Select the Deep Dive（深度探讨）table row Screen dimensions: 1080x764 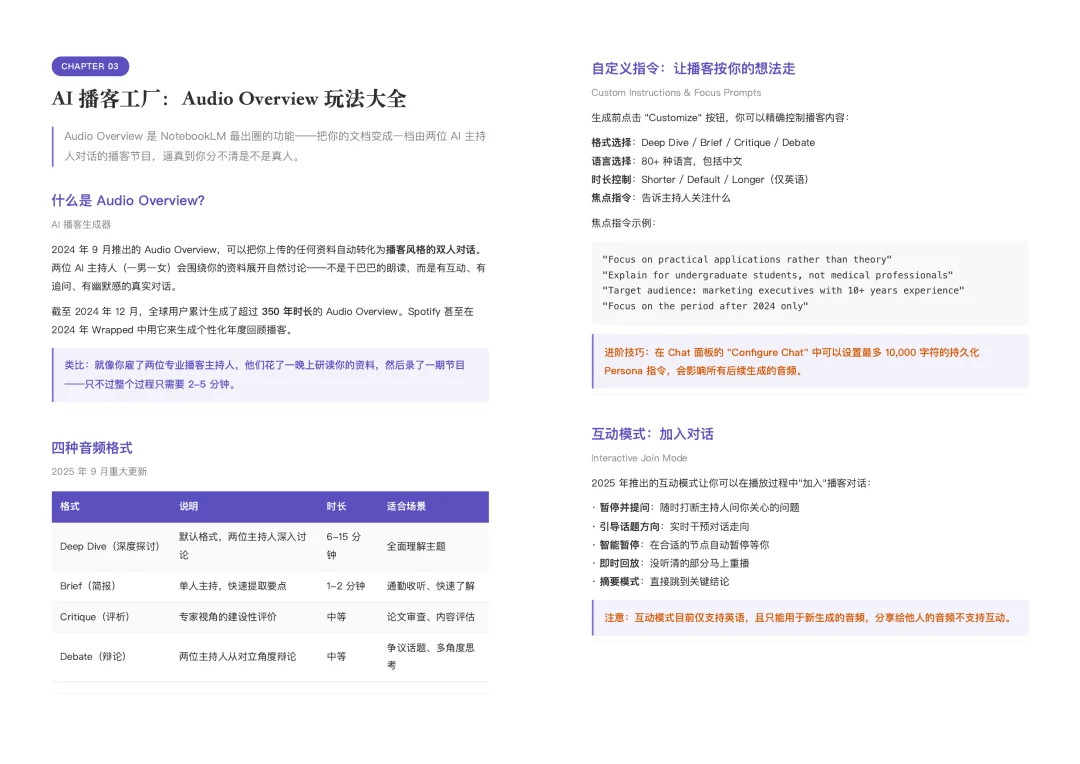coord(270,544)
